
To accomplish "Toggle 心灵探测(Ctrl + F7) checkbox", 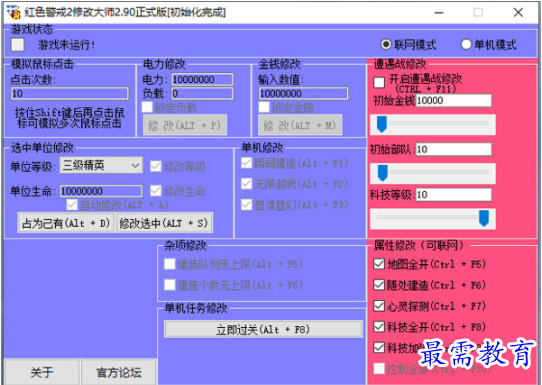I will 379,306.
